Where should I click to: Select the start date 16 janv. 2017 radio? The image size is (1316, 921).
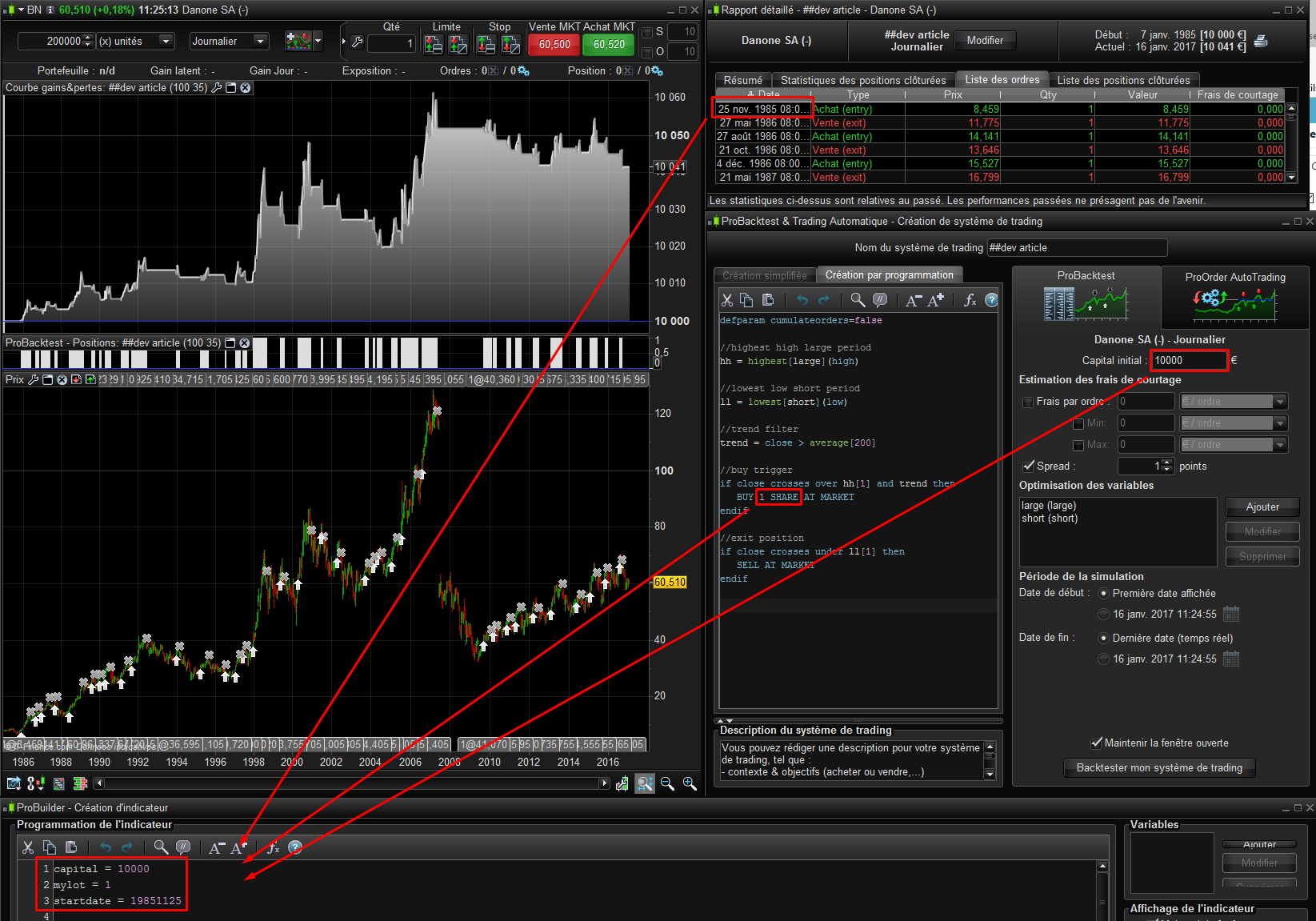[1104, 614]
